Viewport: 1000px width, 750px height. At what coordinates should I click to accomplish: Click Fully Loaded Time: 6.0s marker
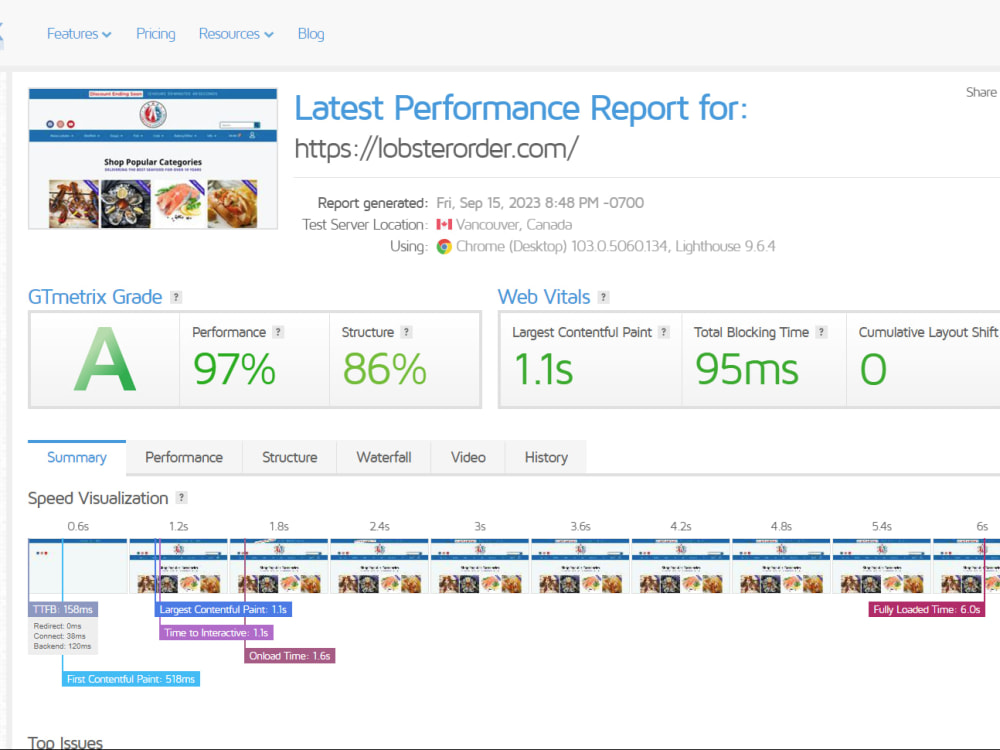(x=927, y=610)
